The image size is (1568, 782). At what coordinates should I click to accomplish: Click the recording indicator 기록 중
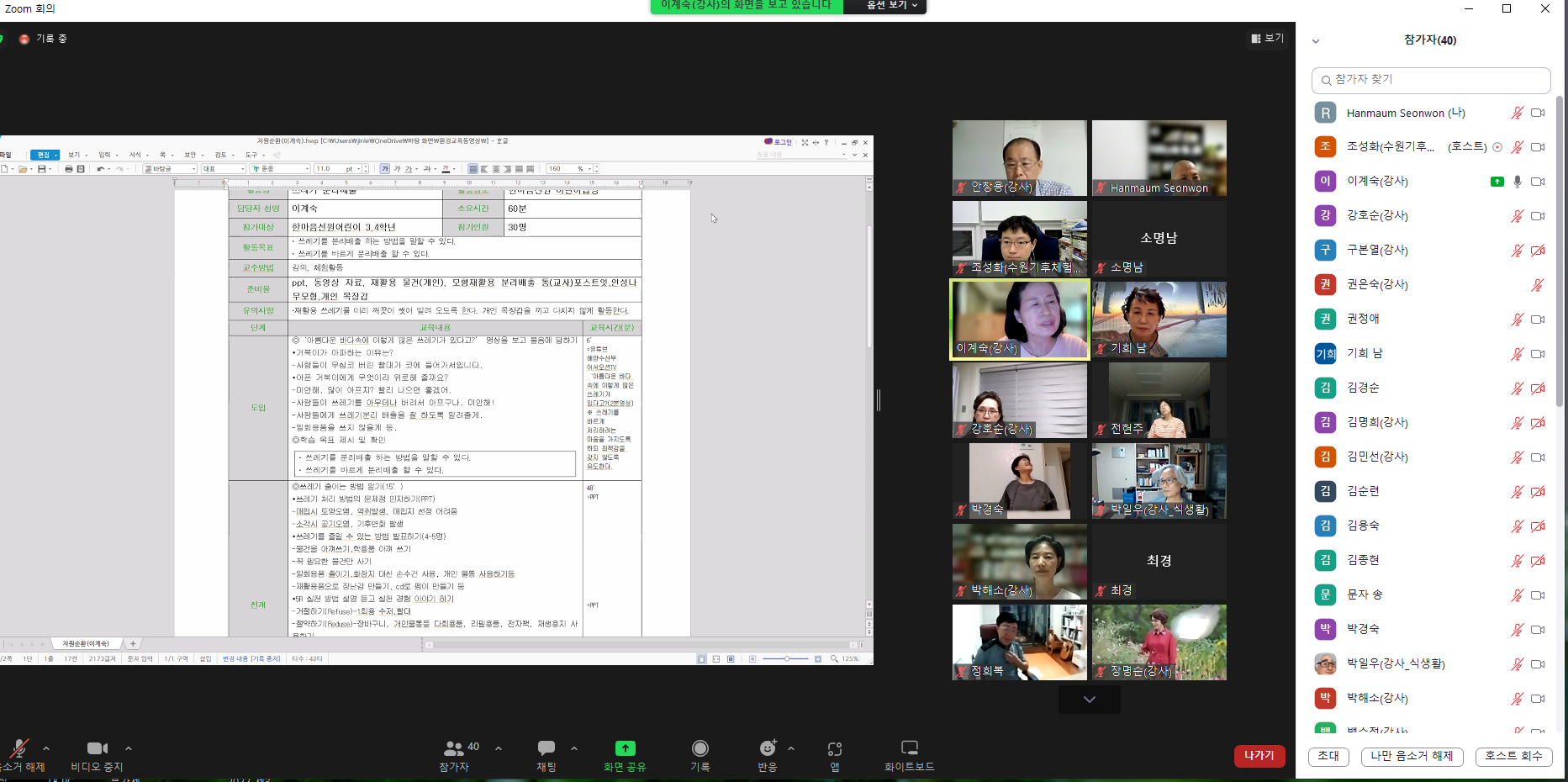tap(43, 39)
